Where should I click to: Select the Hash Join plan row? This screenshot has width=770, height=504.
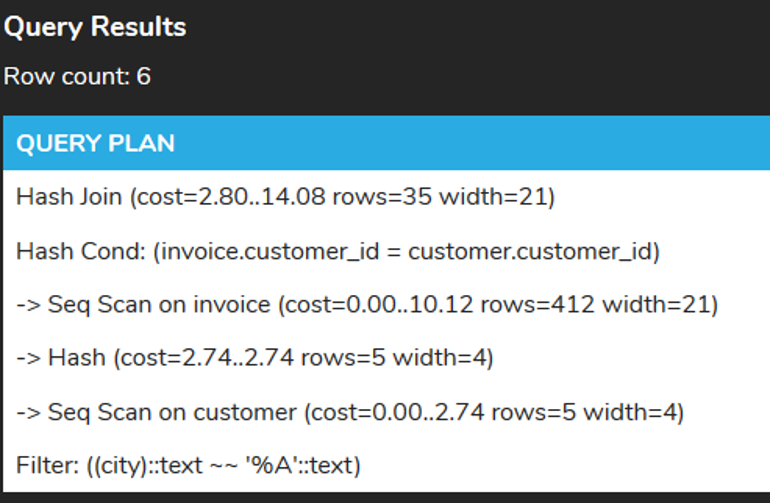point(285,197)
